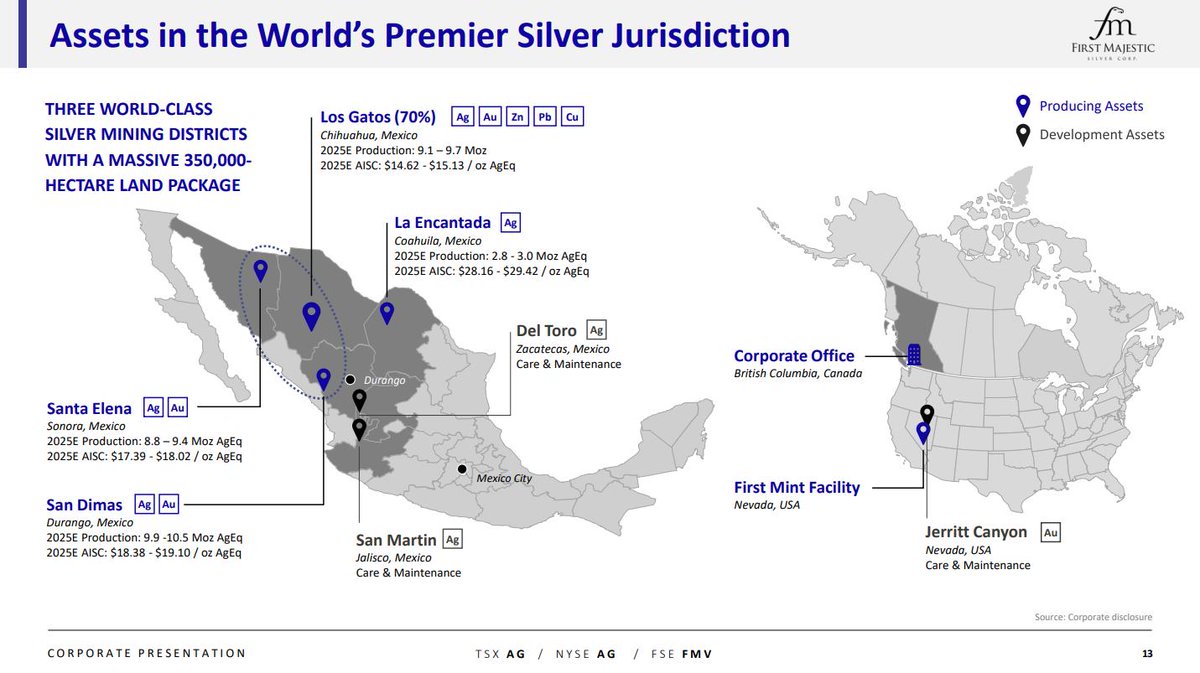
Task: Click the 'Corporate Office' label
Action: click(x=794, y=355)
